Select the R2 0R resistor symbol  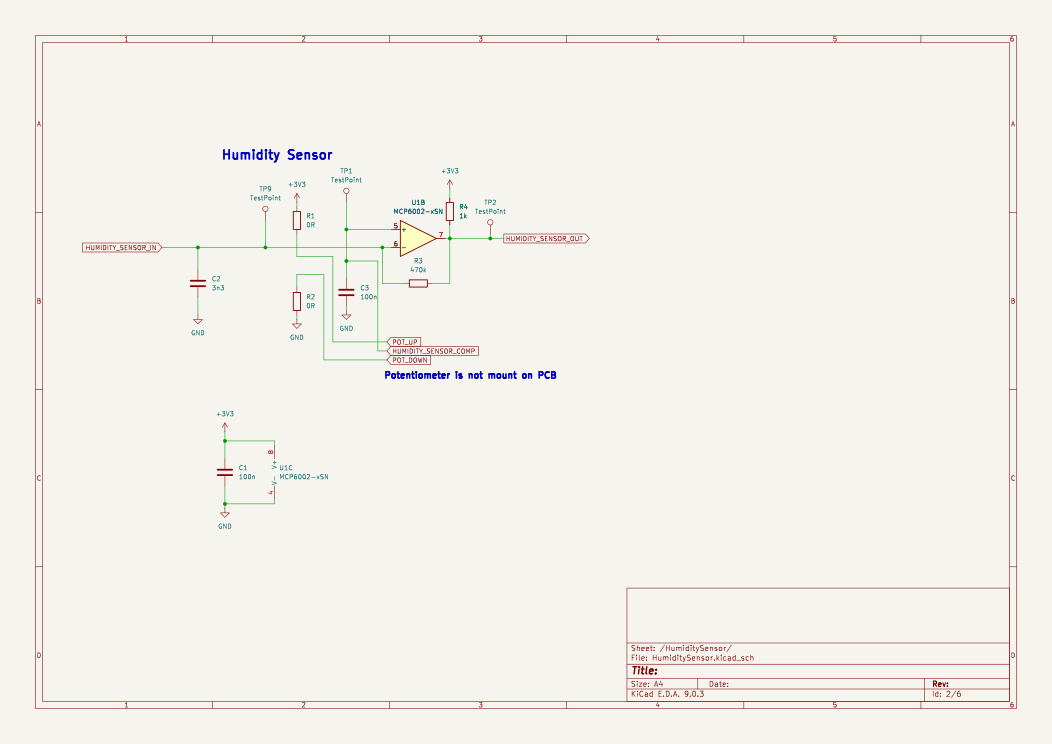pos(297,301)
